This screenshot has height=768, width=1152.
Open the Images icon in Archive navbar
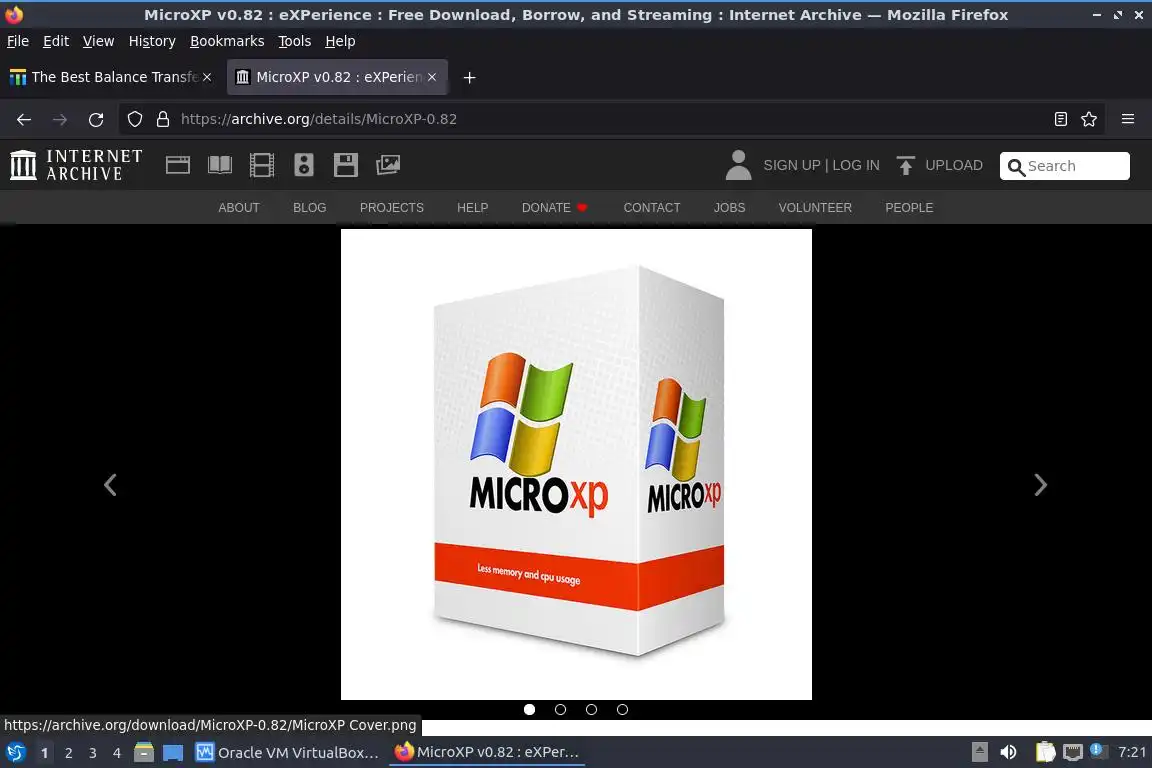[388, 165]
